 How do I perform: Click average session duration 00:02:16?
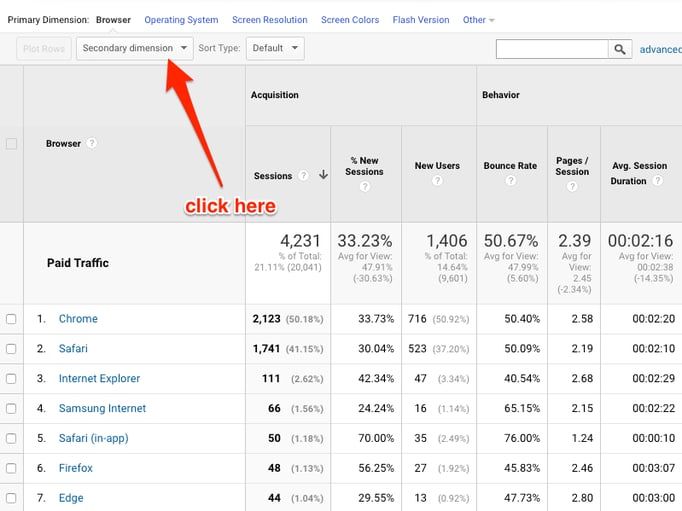(640, 241)
